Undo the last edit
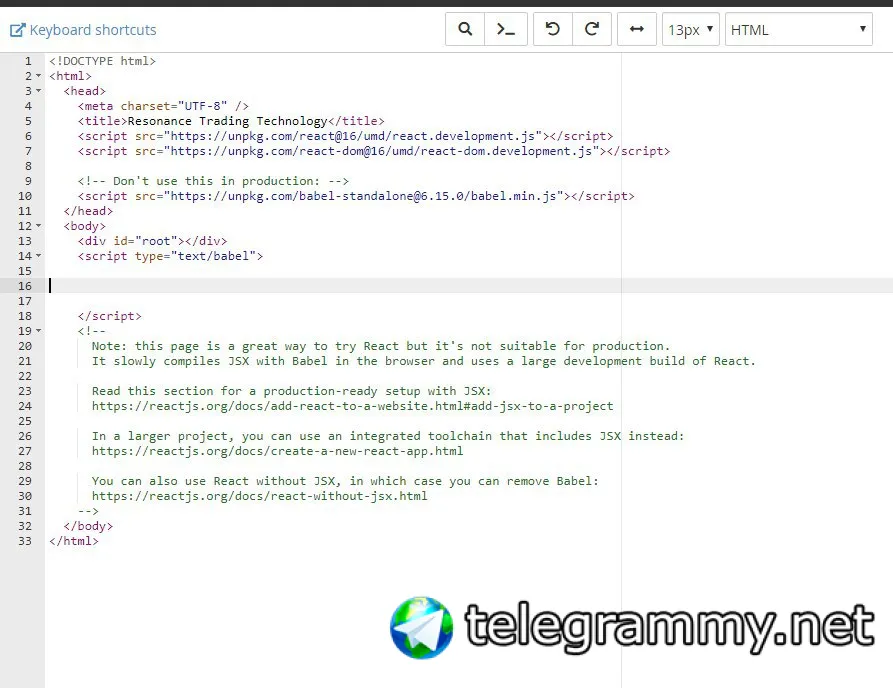 pos(552,29)
